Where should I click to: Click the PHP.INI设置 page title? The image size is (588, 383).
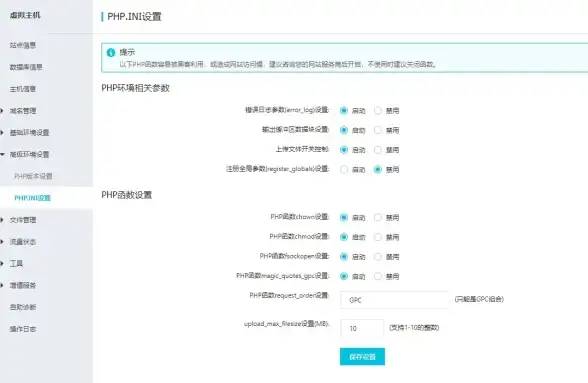pyautogui.click(x=134, y=17)
